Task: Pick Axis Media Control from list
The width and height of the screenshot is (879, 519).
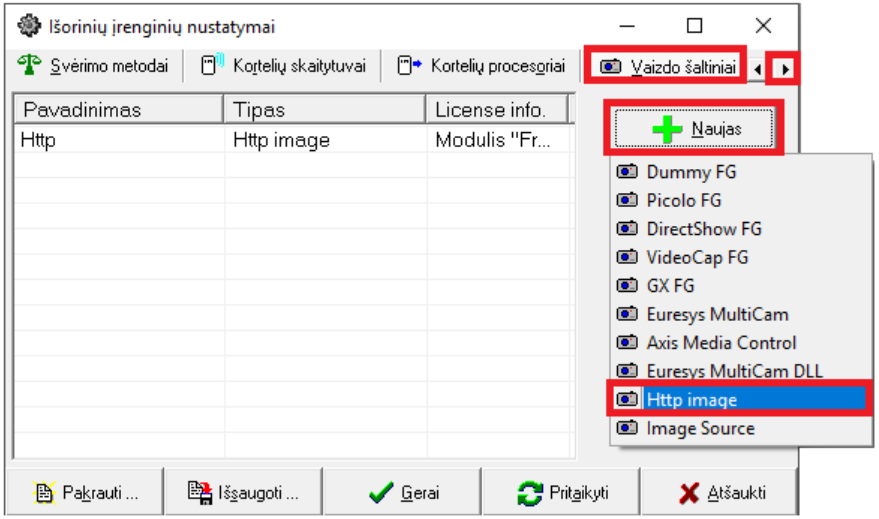Action: [721, 343]
